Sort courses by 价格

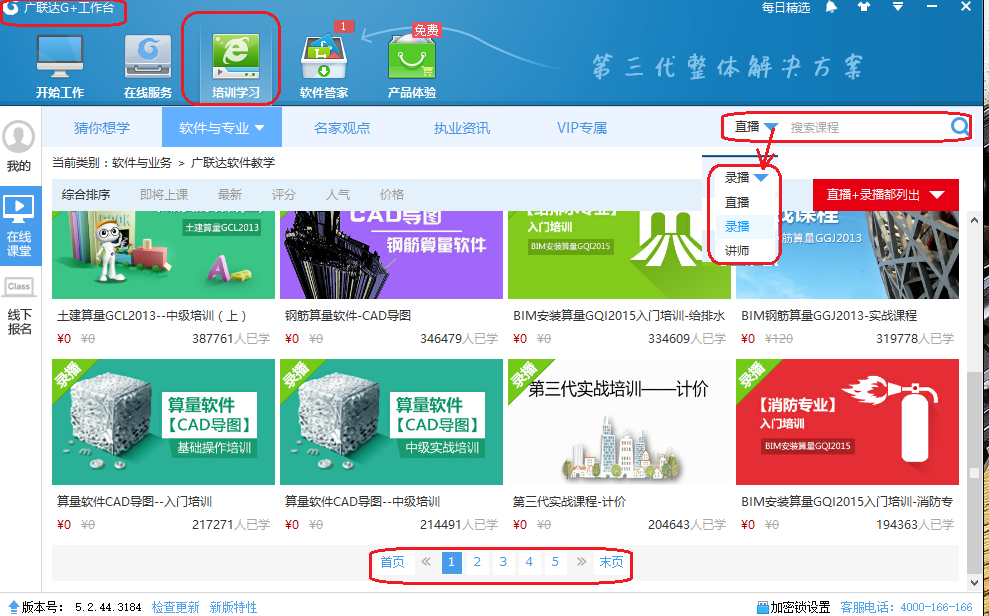(392, 195)
